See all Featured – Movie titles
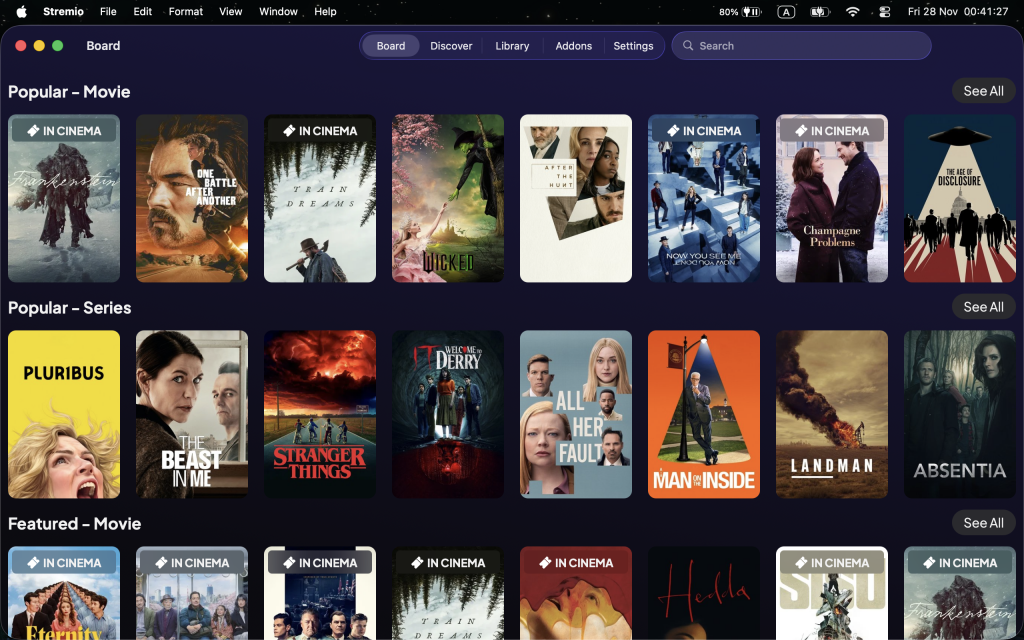The height and width of the screenshot is (640, 1024). point(983,523)
